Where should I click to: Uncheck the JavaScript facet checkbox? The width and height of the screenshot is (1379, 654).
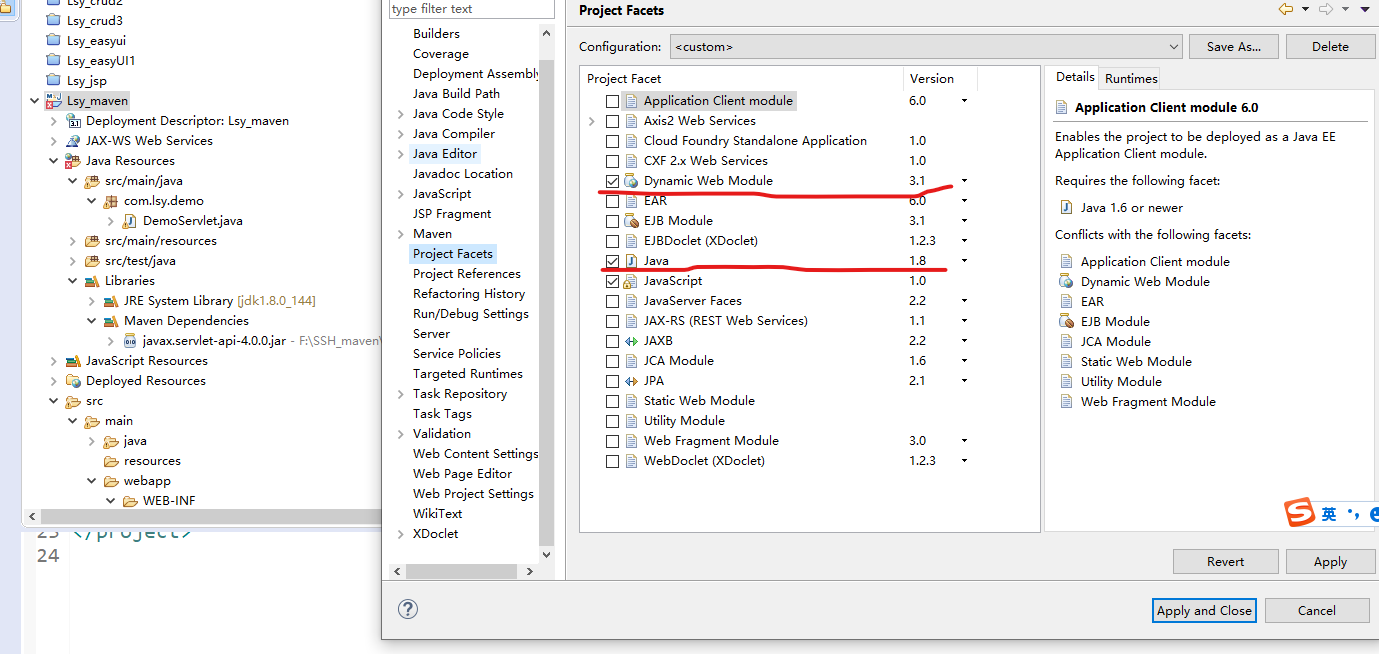612,281
